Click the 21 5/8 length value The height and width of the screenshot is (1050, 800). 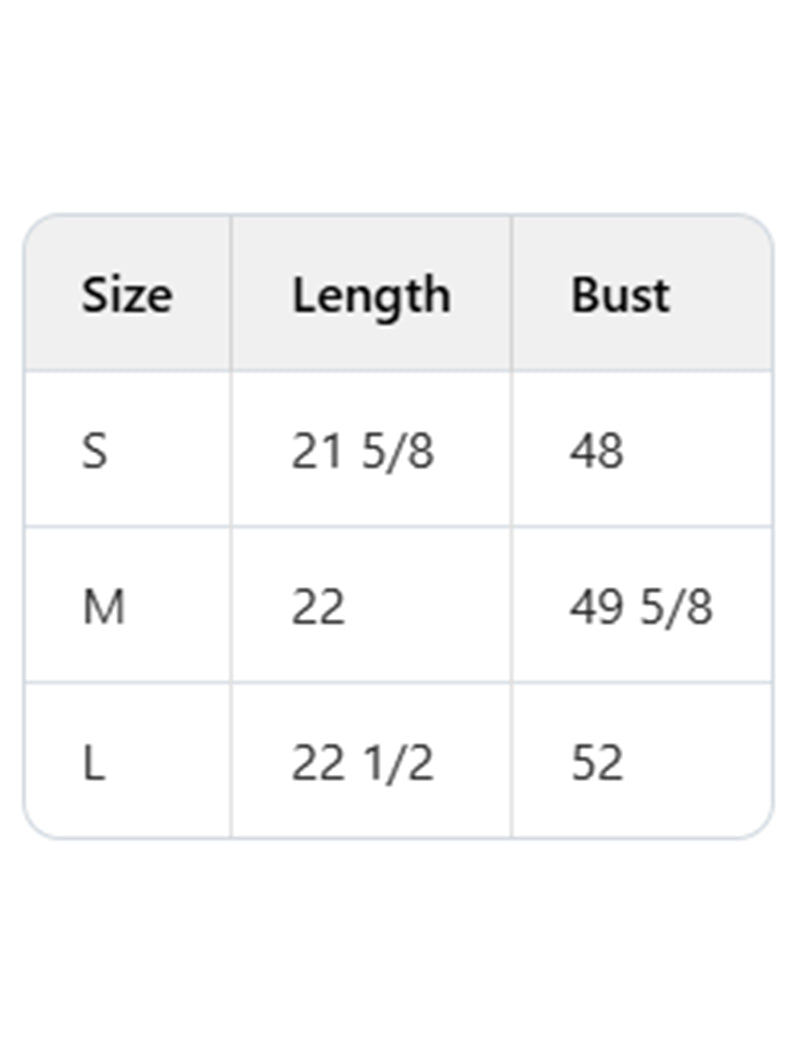(362, 451)
